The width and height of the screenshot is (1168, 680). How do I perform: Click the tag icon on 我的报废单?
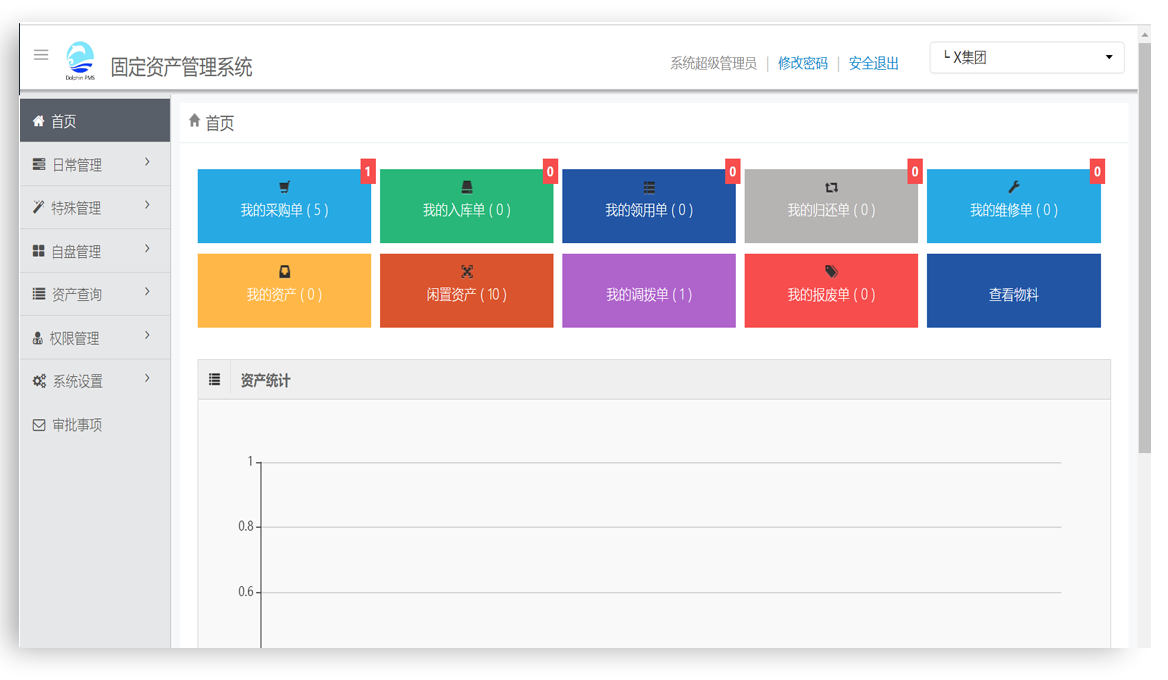pyautogui.click(x=831, y=272)
